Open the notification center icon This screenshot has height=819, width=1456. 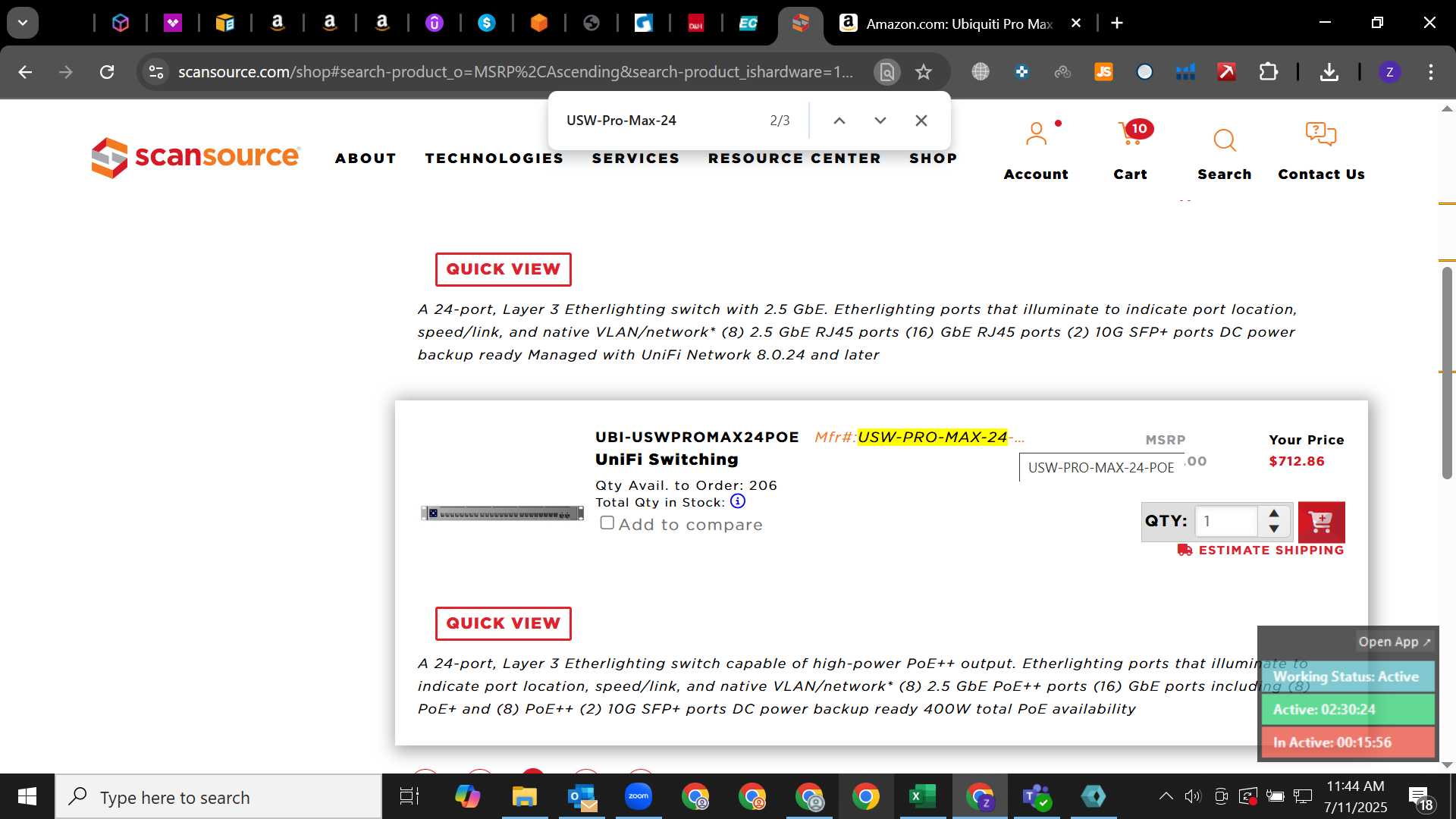point(1420,797)
